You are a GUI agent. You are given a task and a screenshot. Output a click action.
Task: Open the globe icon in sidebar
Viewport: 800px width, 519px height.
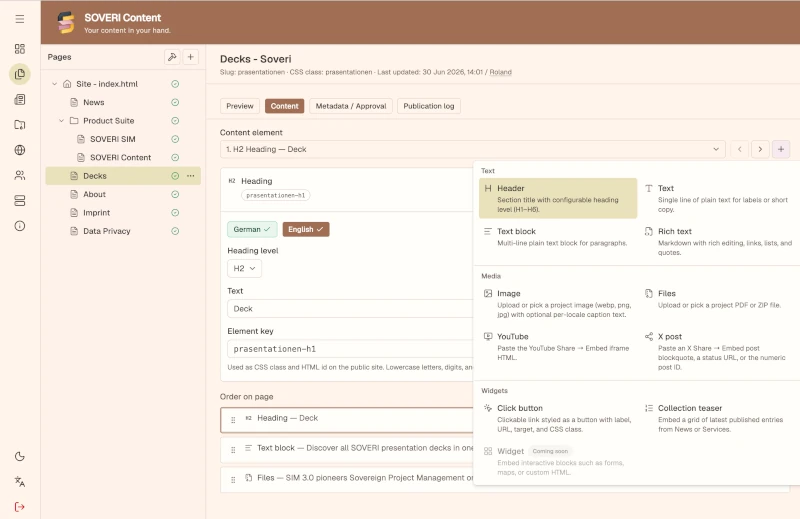click(19, 150)
